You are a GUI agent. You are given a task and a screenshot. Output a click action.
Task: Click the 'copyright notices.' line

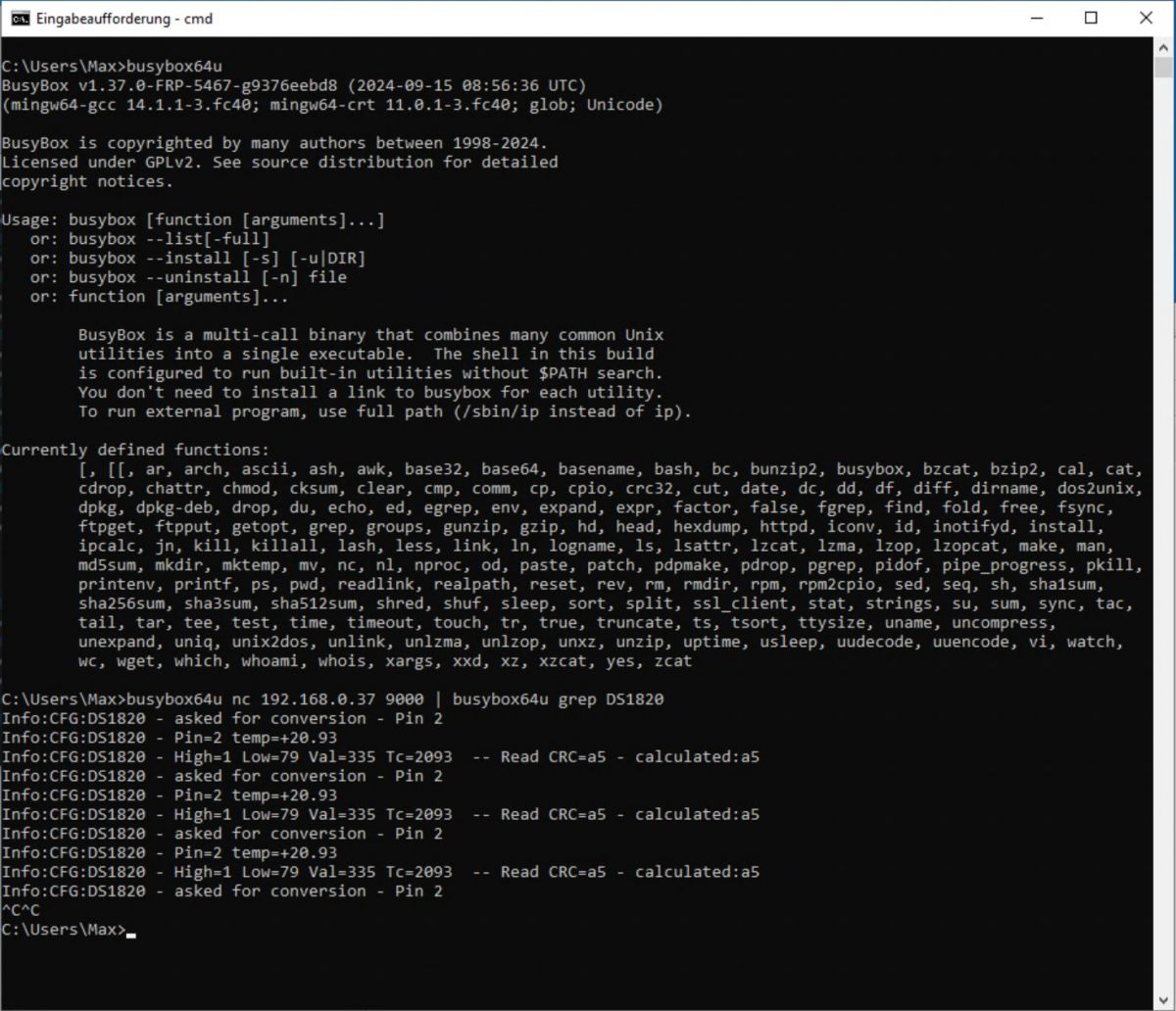click(x=87, y=181)
